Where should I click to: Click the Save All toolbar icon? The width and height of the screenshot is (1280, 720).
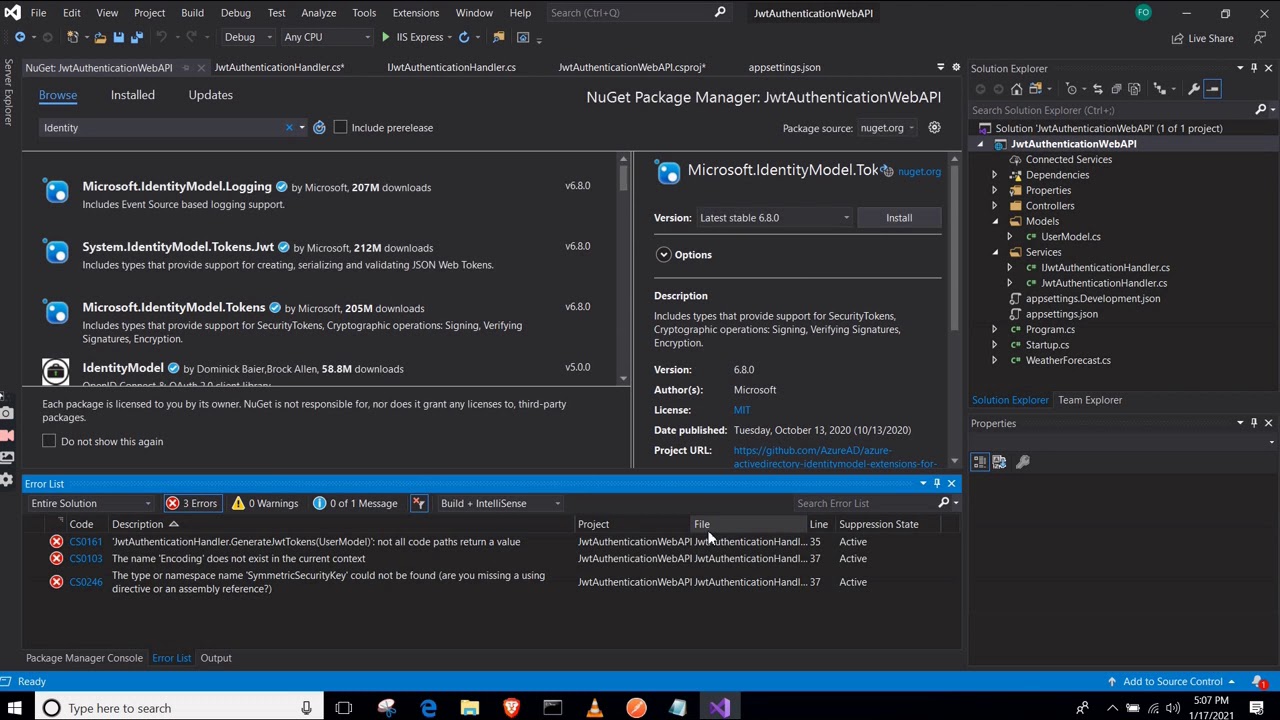(136, 37)
